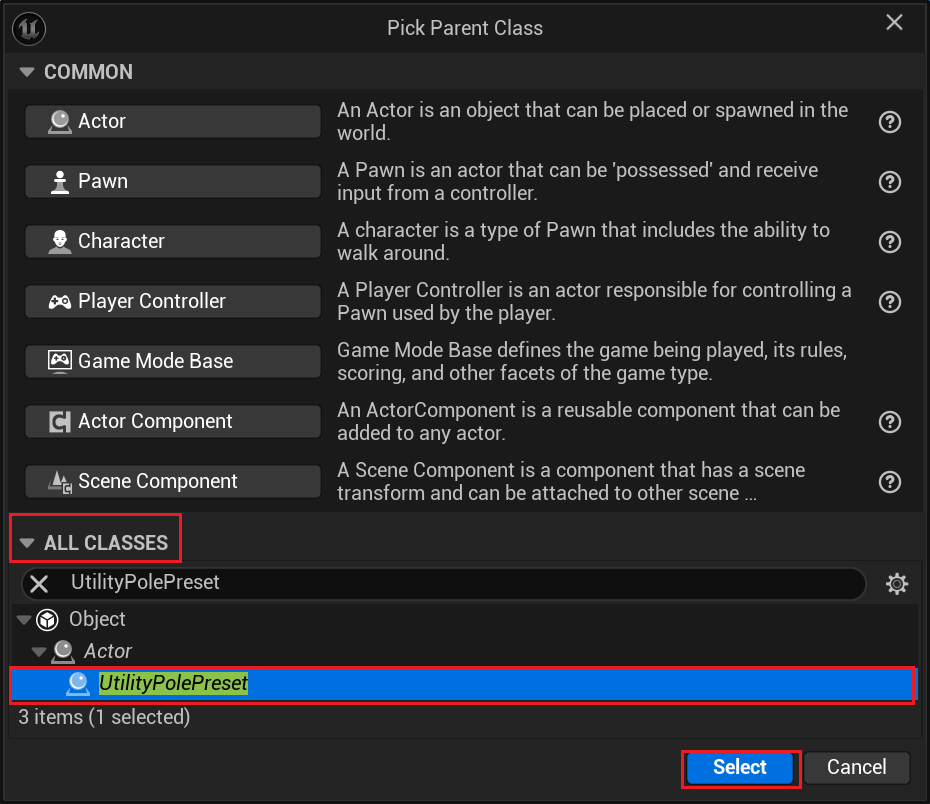This screenshot has height=804, width=930.
Task: Click help icon for Actor Component
Action: [x=890, y=422]
